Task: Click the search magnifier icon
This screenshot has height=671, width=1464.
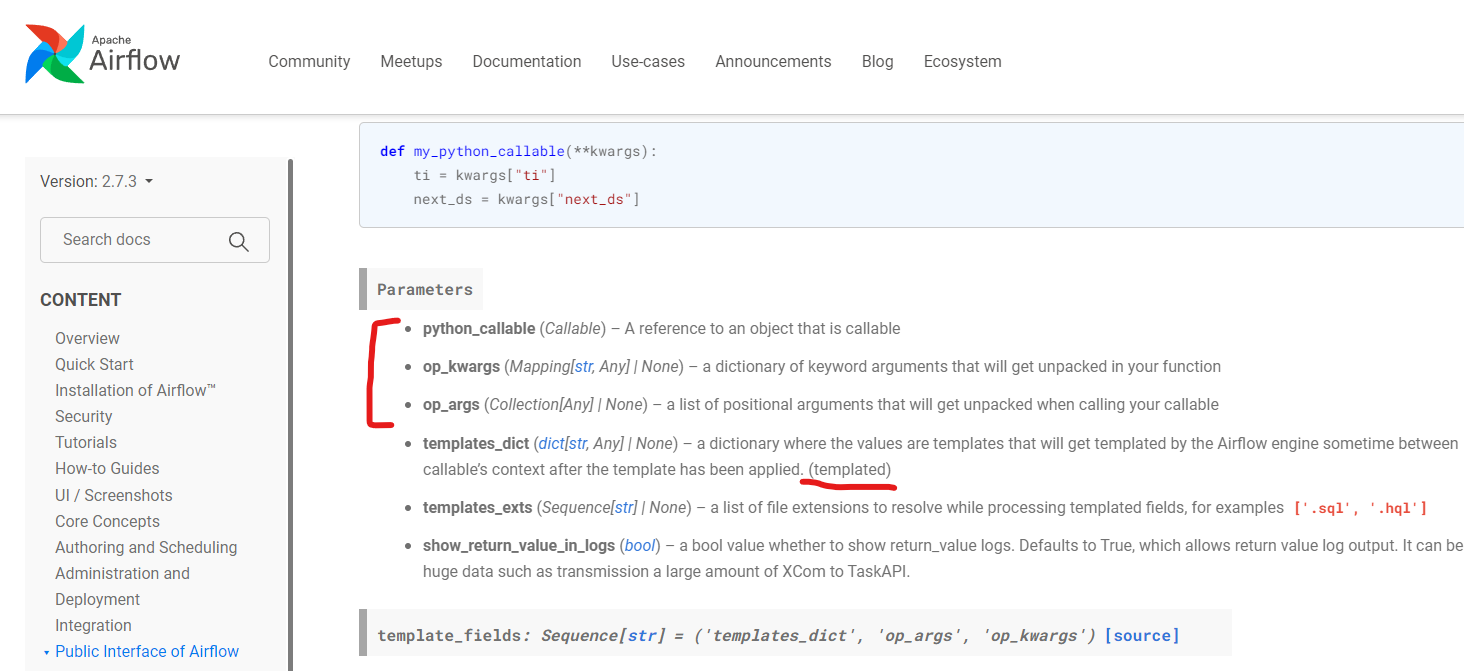Action: pos(239,240)
